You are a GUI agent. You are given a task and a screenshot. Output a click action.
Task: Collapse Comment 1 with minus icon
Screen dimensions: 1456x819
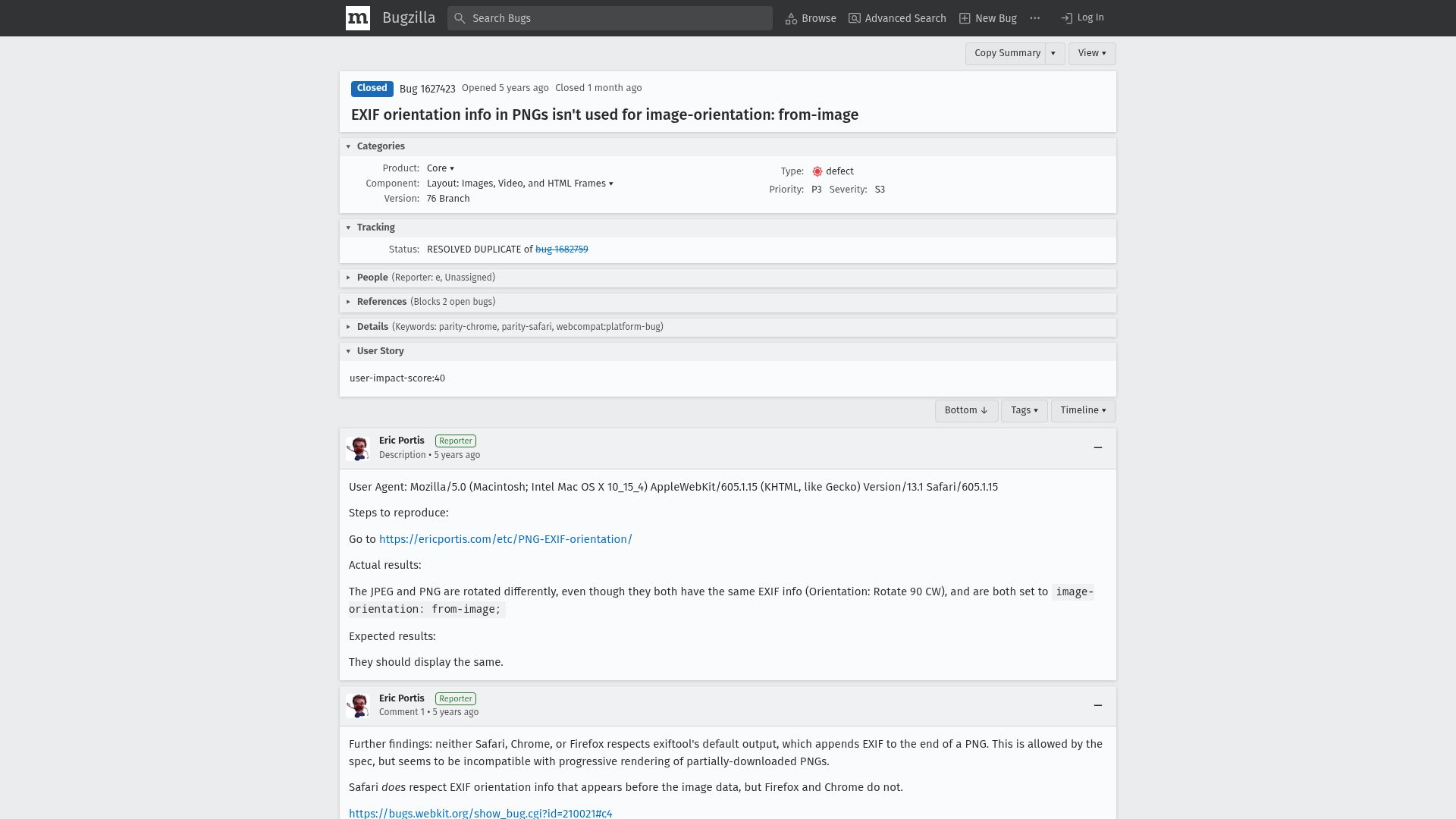pos(1097,705)
